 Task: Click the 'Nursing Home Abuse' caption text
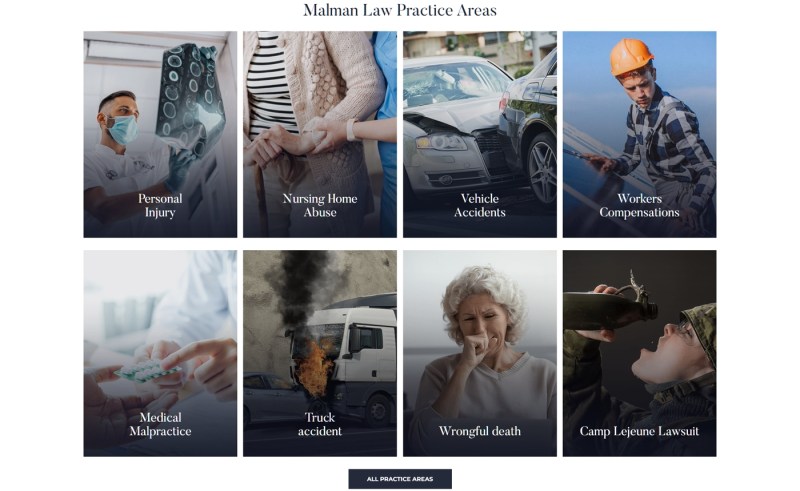click(320, 205)
